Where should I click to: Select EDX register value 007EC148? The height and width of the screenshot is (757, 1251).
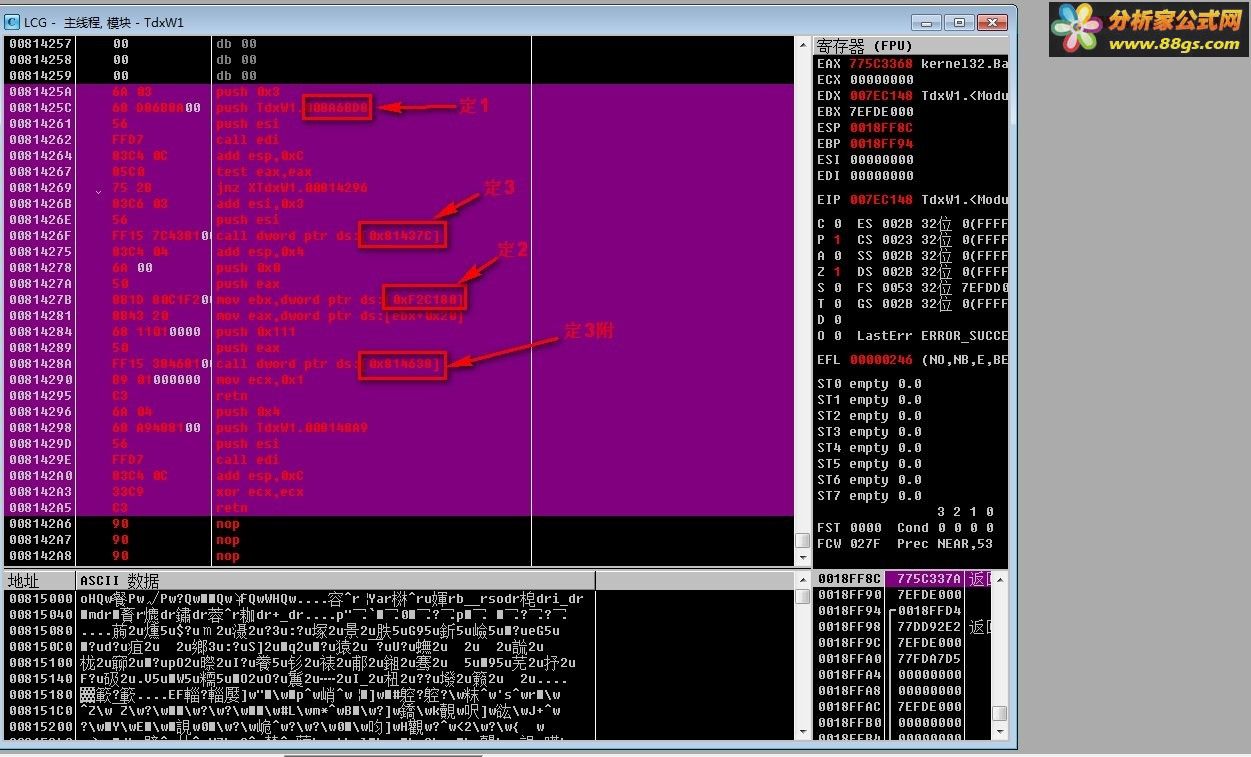(881, 96)
